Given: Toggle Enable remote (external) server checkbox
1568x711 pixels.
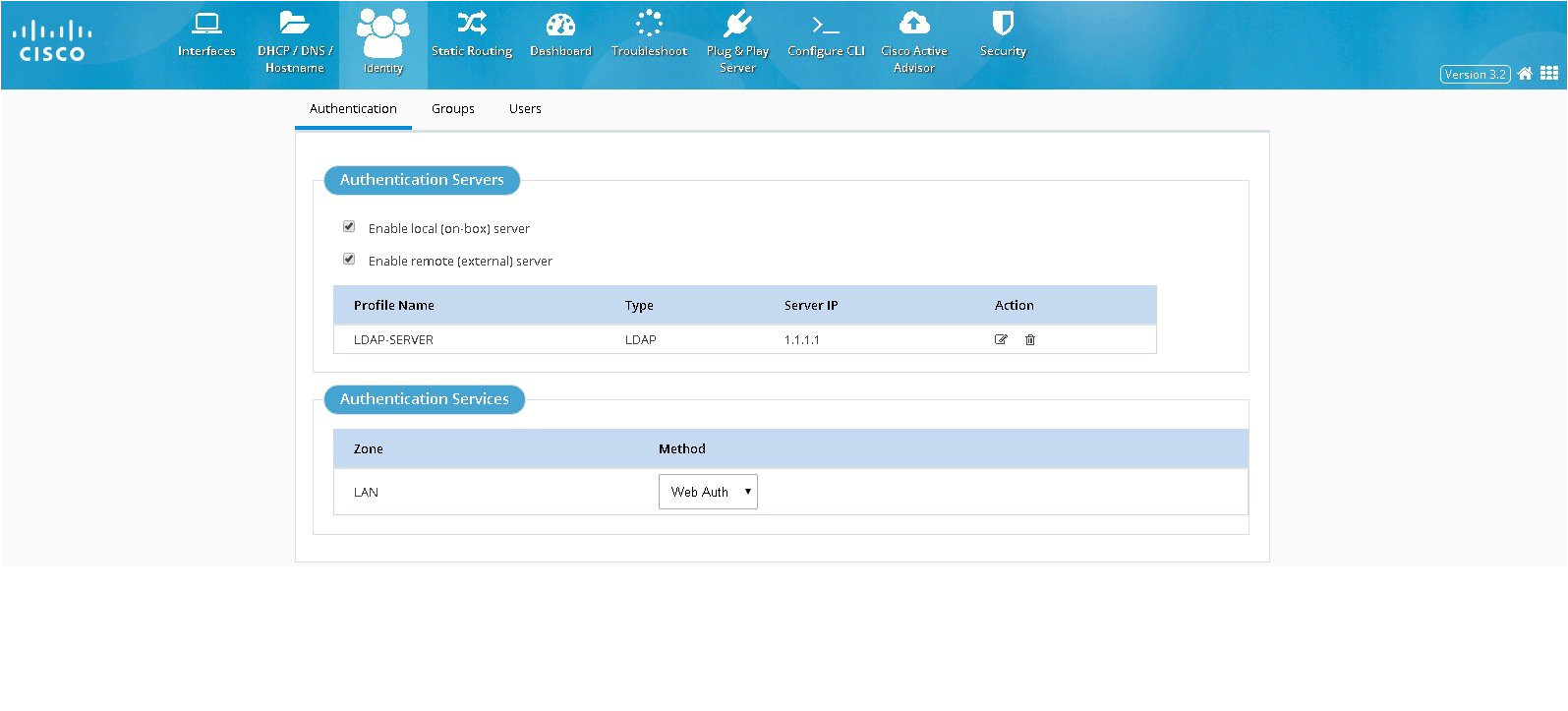Looking at the screenshot, I should pos(349,260).
